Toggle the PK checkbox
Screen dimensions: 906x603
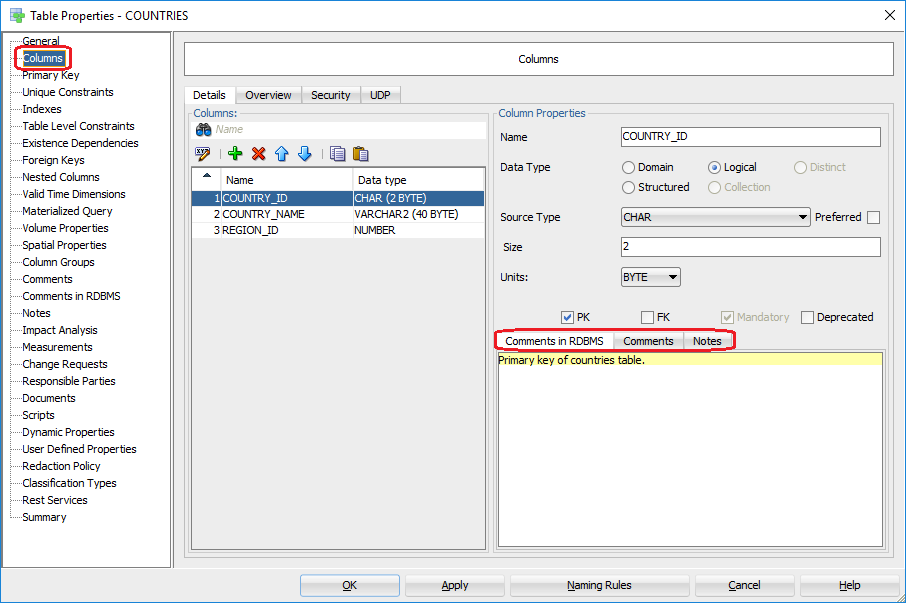click(x=567, y=317)
